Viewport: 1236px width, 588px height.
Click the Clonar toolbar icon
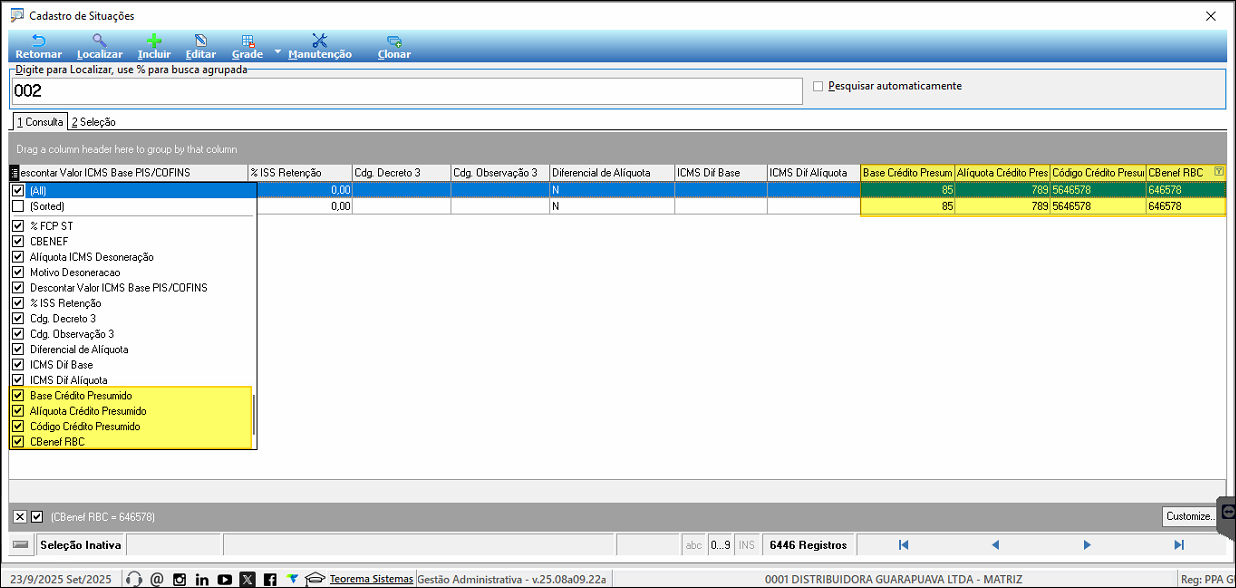[x=394, y=41]
